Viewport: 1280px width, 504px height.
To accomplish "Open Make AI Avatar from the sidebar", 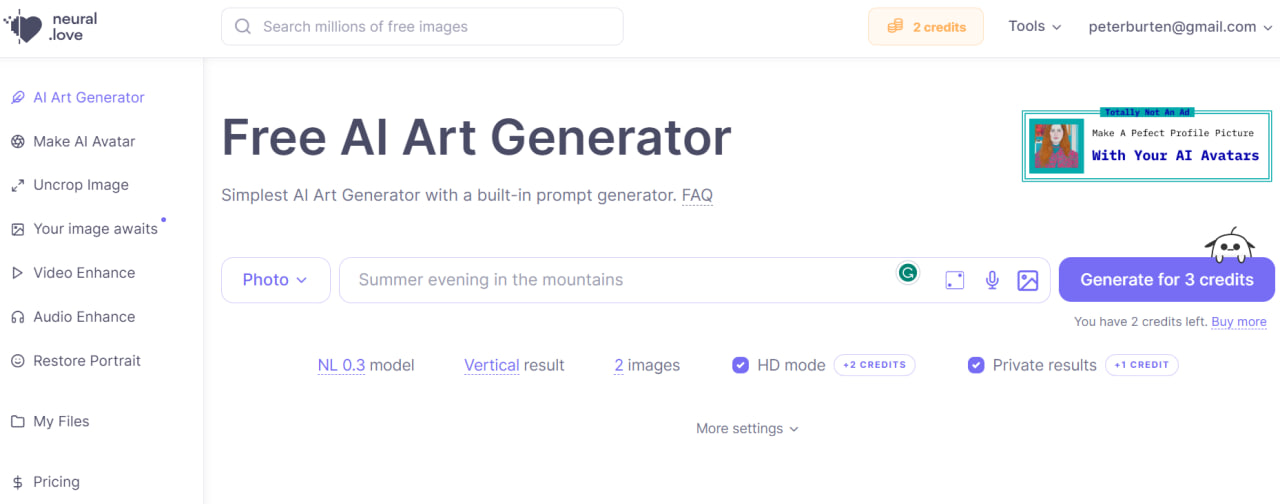I will tap(84, 141).
